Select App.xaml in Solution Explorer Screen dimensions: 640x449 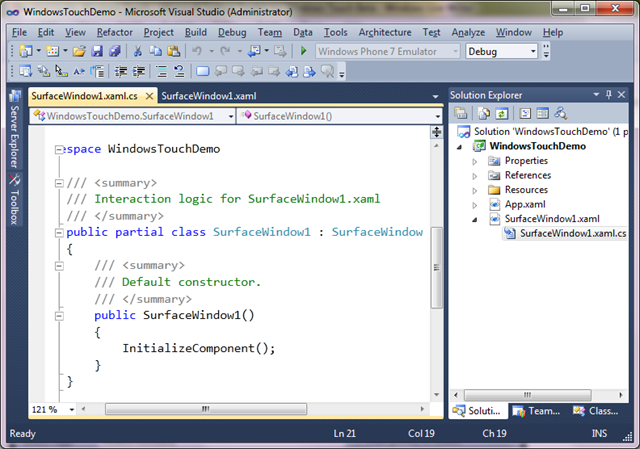click(x=525, y=204)
